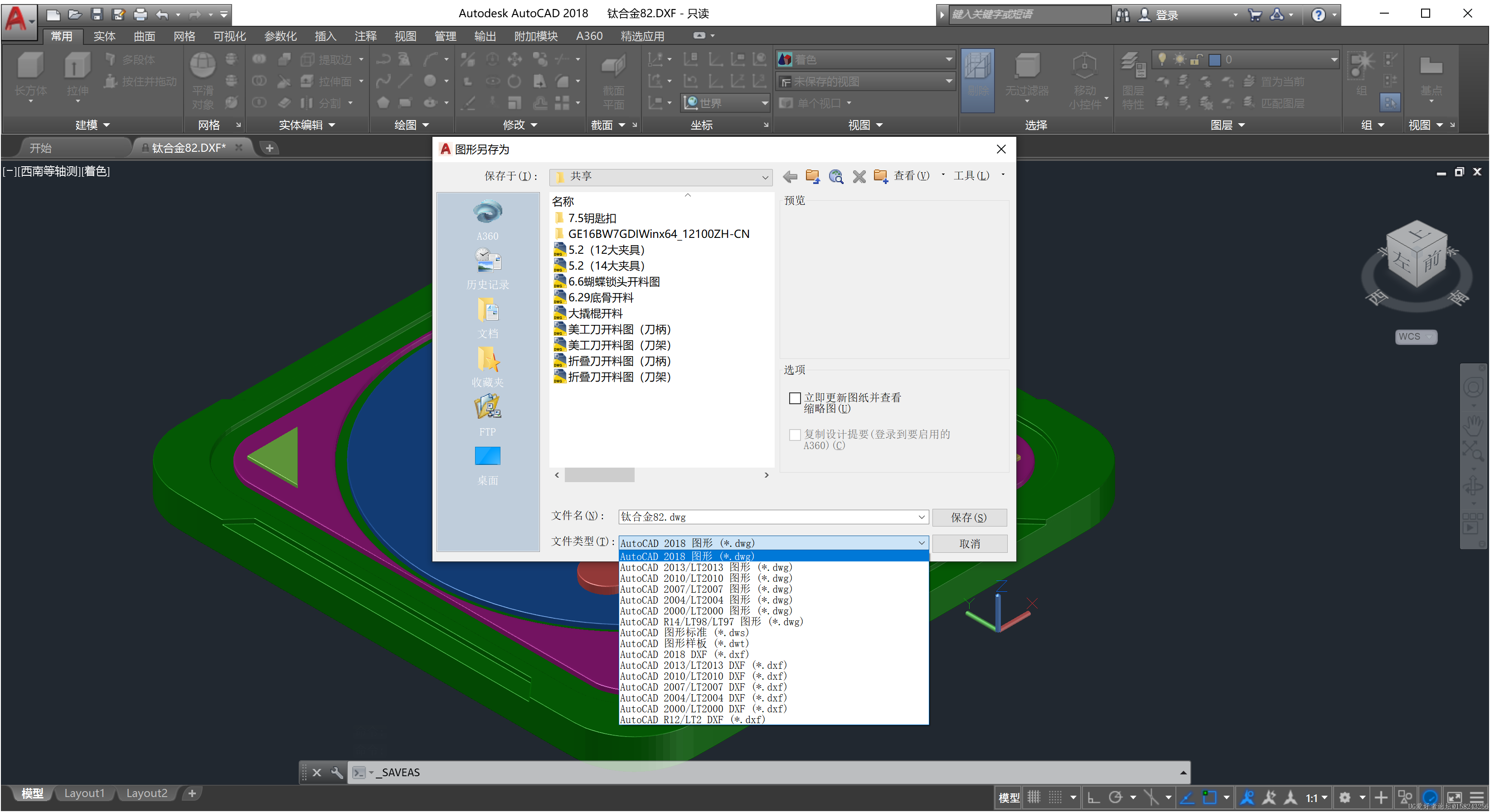Toggle object snap tracking in status bar

[1187, 797]
